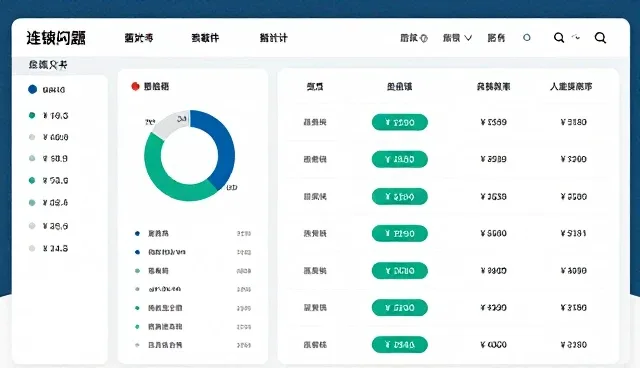Click the green pill button in the last table row
640x368 pixels.
400,345
